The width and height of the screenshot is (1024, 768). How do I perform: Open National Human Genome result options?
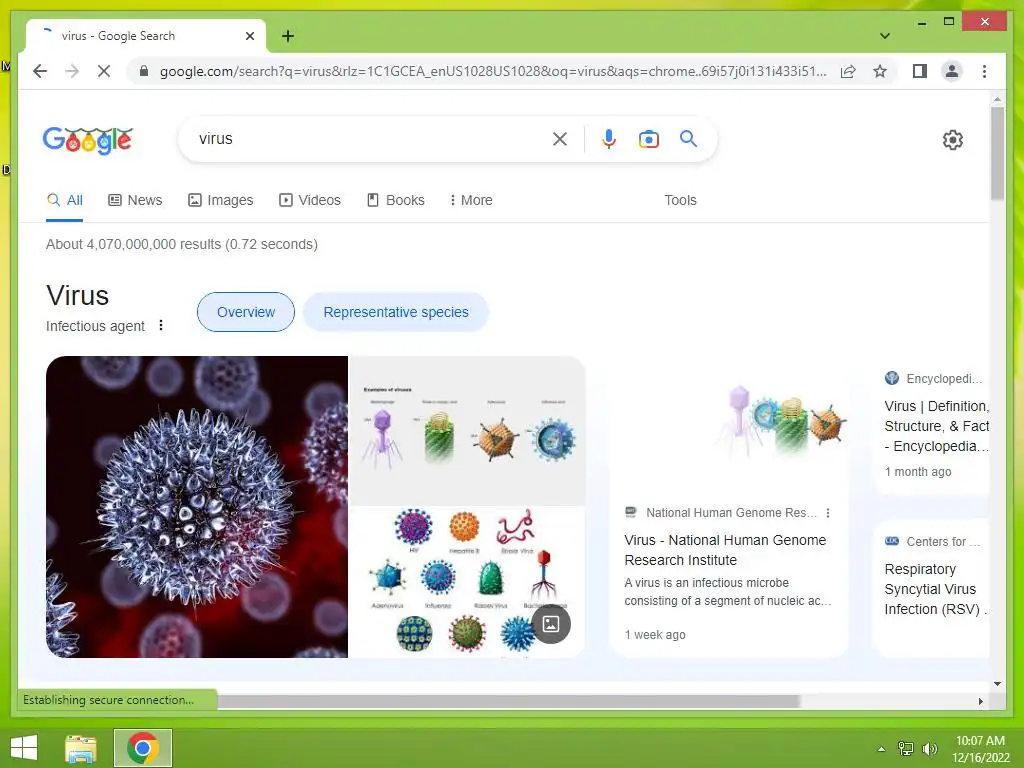[x=828, y=513]
